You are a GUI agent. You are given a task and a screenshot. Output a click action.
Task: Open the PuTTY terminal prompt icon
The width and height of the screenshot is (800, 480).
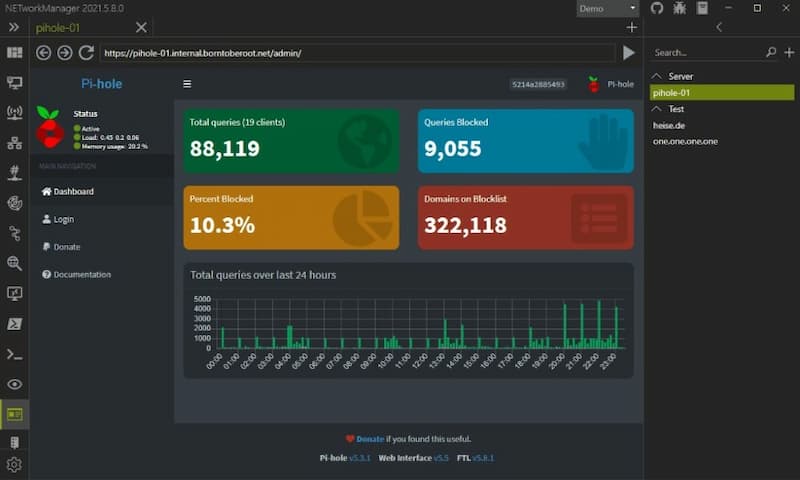[x=14, y=354]
